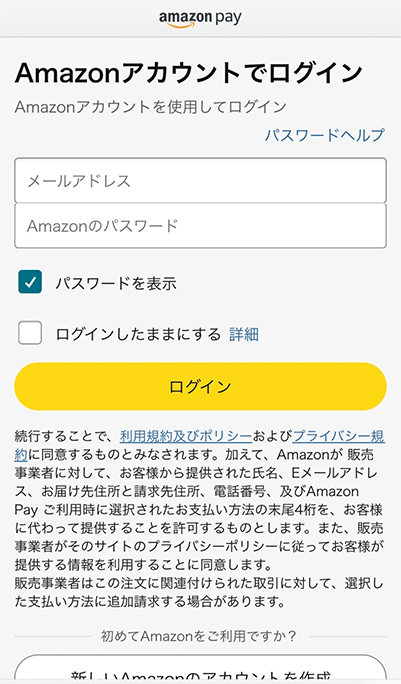Screen dimensions: 401x684
Task: Click the Amazonアカウントでログイン heading
Action: [189, 73]
